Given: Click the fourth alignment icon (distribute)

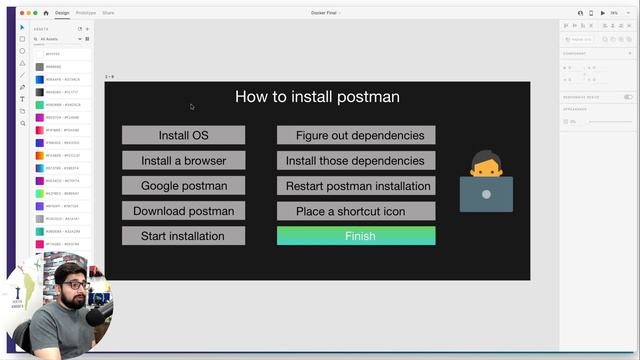Looking at the screenshot, I should pyautogui.click(x=591, y=26).
